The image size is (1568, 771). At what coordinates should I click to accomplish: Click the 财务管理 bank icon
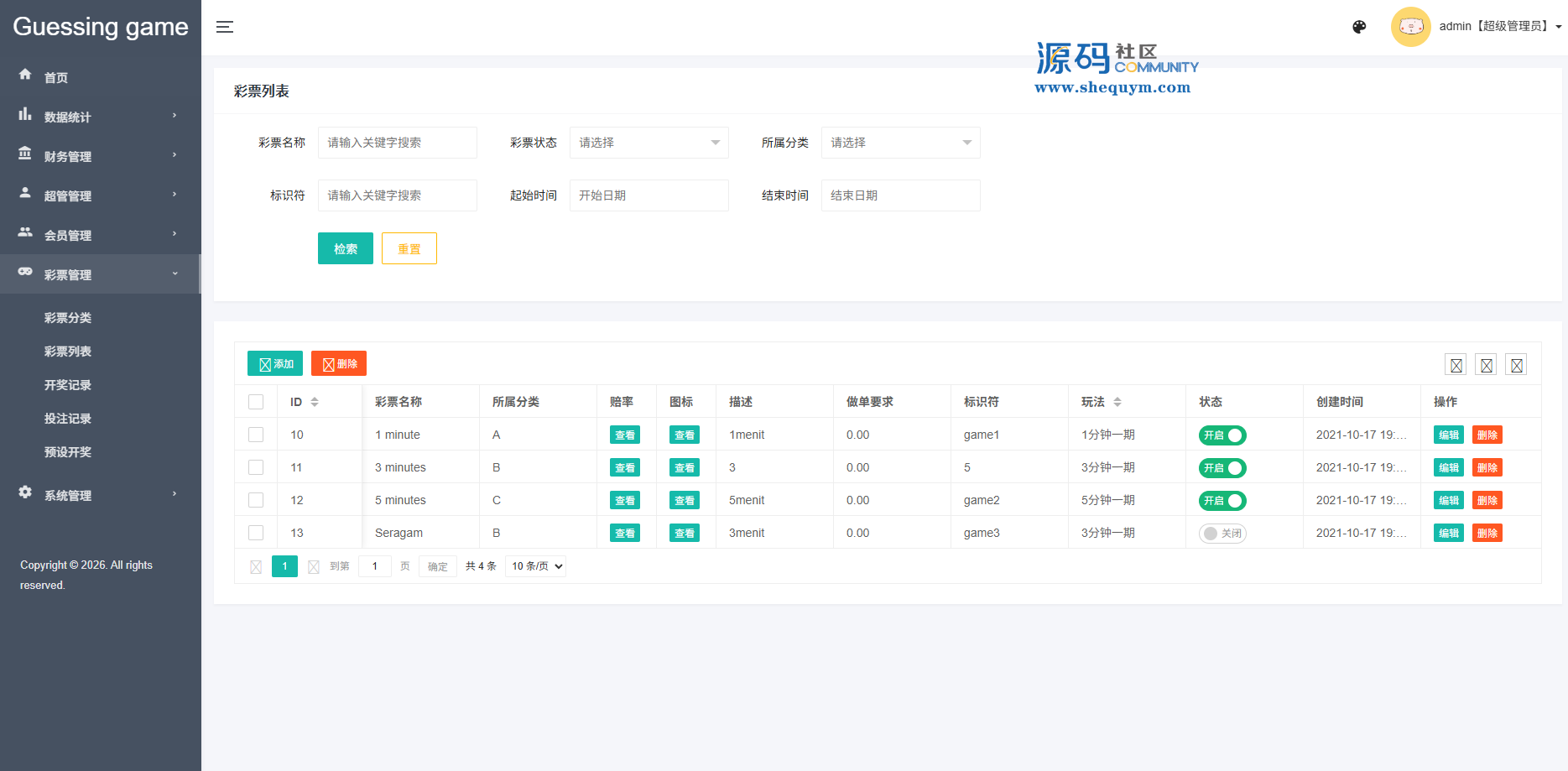25,154
